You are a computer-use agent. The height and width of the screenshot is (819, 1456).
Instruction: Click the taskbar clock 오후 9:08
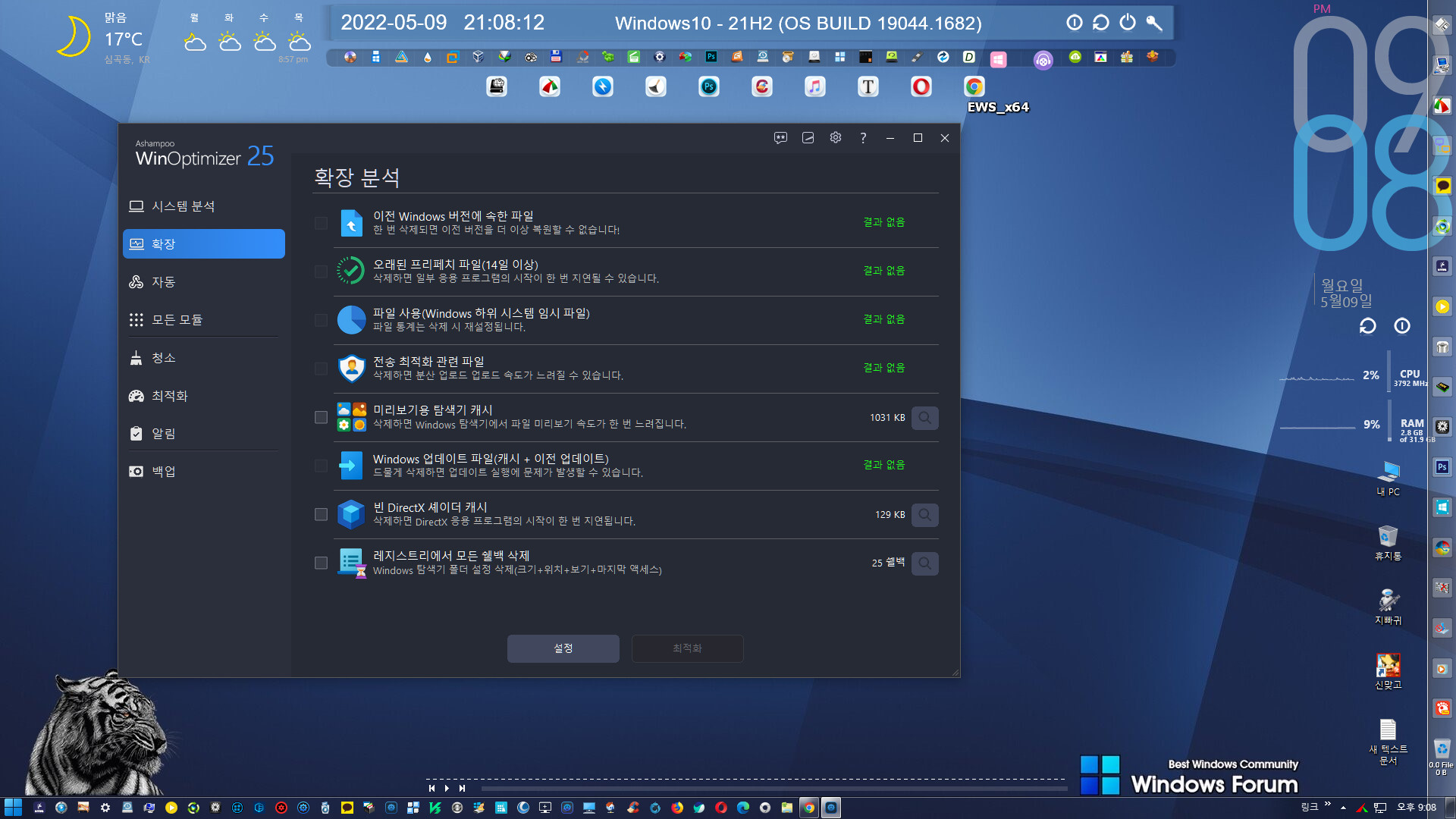click(x=1416, y=808)
